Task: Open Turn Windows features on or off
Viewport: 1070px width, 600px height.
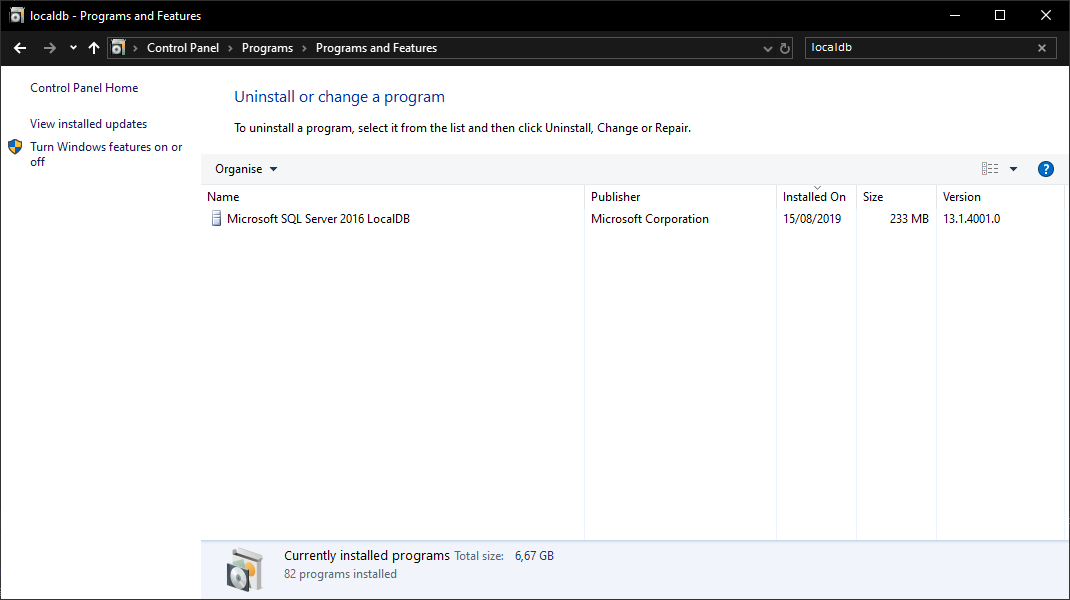Action: click(x=106, y=154)
